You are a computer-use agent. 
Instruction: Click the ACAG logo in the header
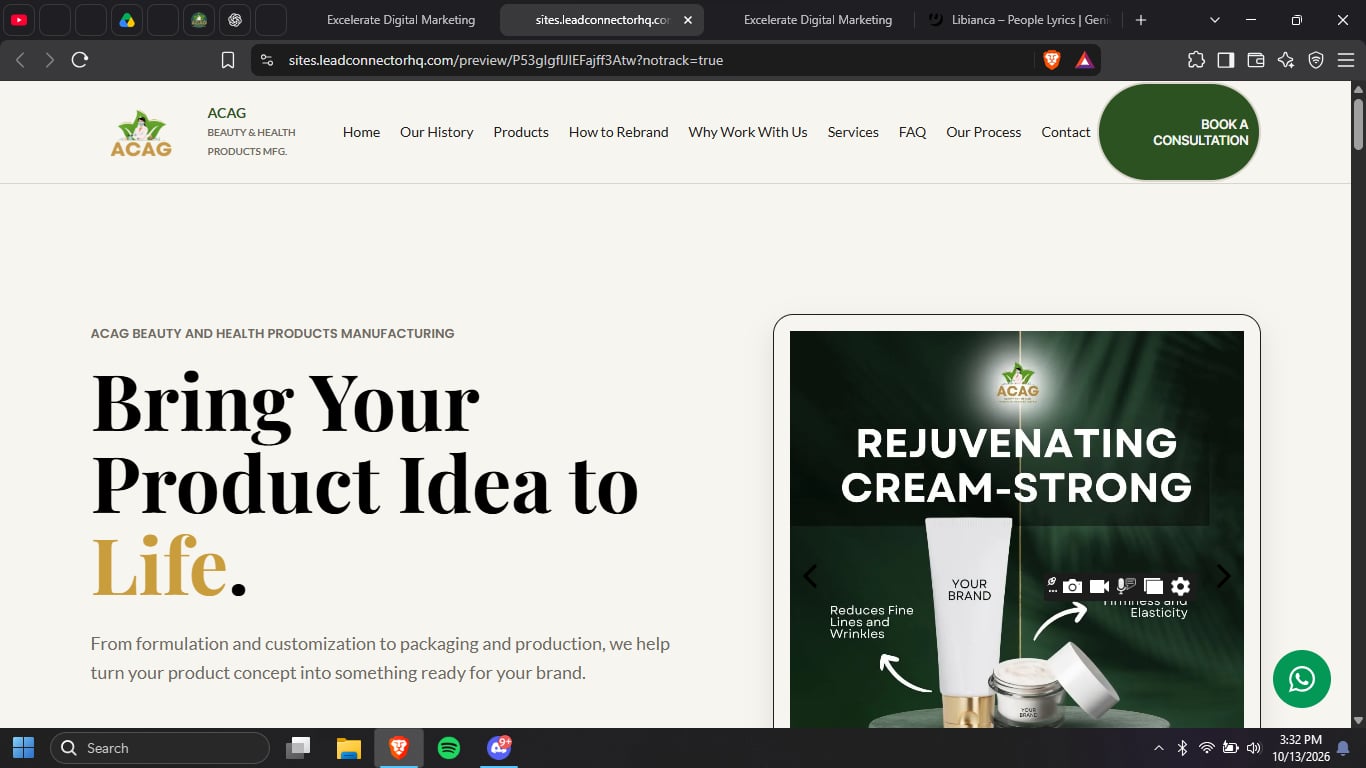[x=141, y=133]
